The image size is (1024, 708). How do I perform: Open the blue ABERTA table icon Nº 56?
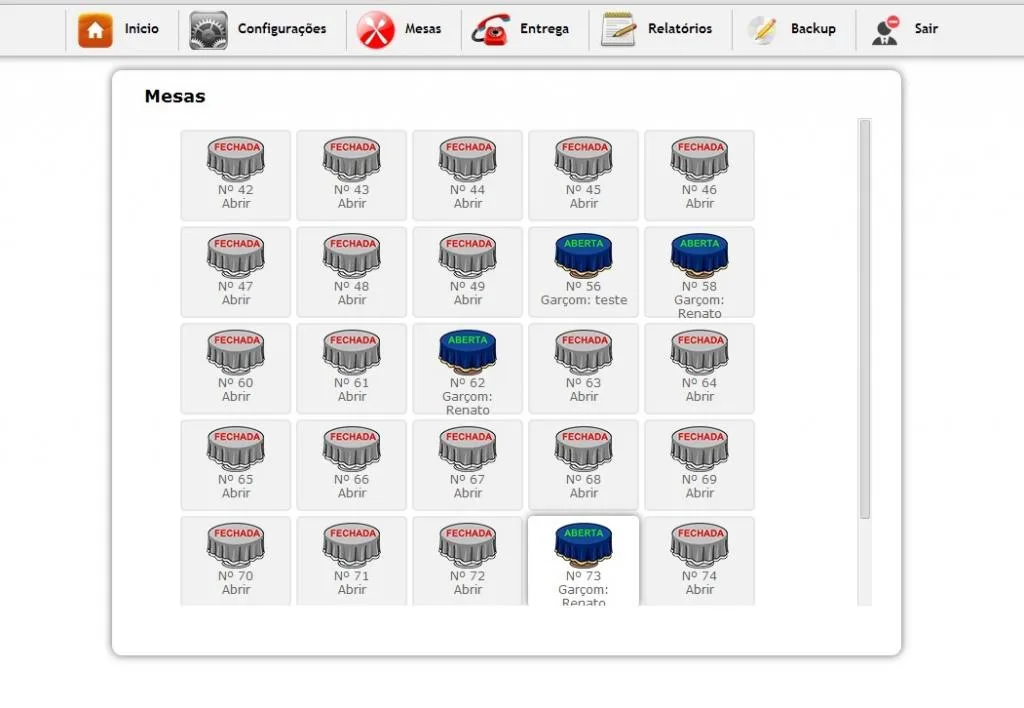click(583, 255)
